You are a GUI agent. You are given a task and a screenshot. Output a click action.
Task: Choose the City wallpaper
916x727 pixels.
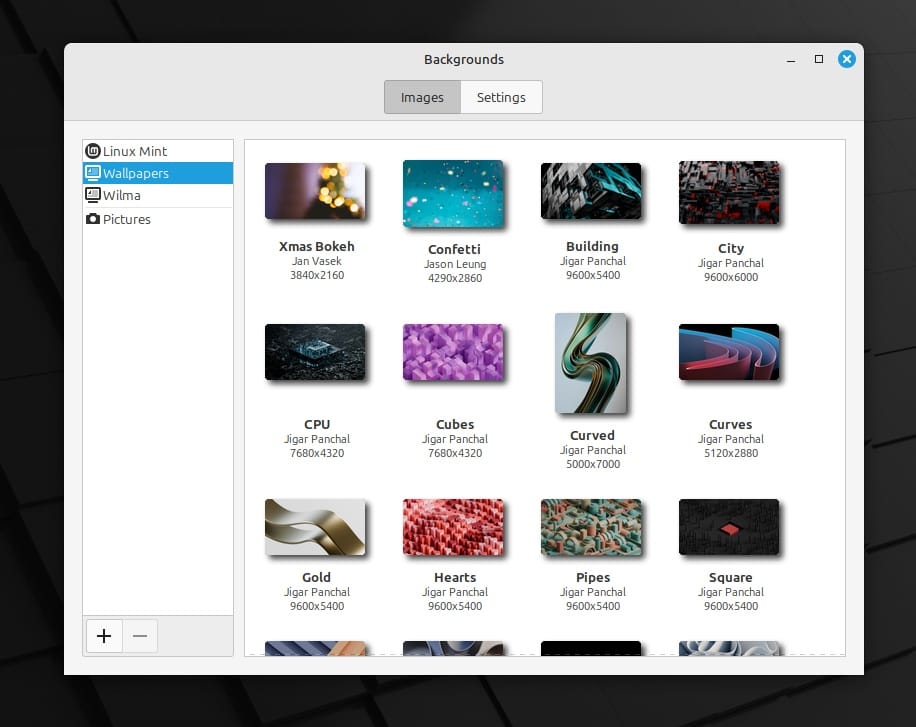point(729,194)
